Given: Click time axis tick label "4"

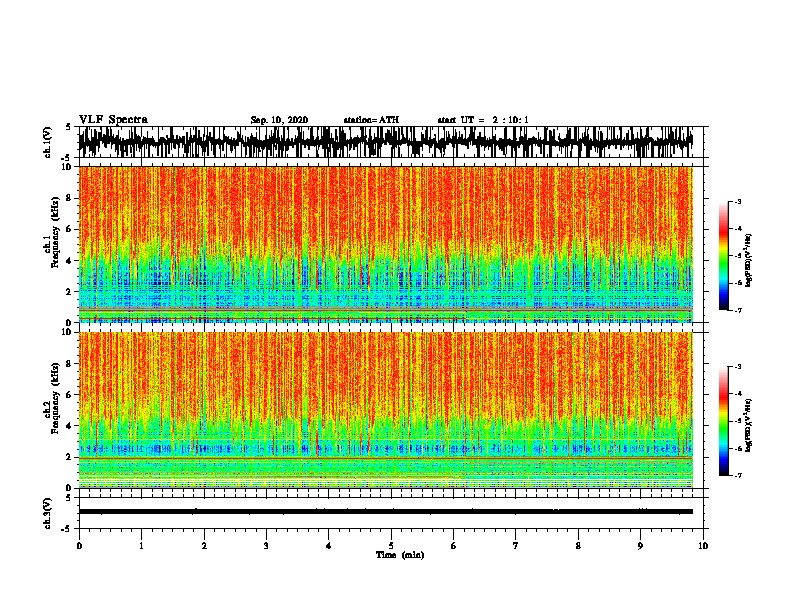Looking at the screenshot, I should (329, 546).
